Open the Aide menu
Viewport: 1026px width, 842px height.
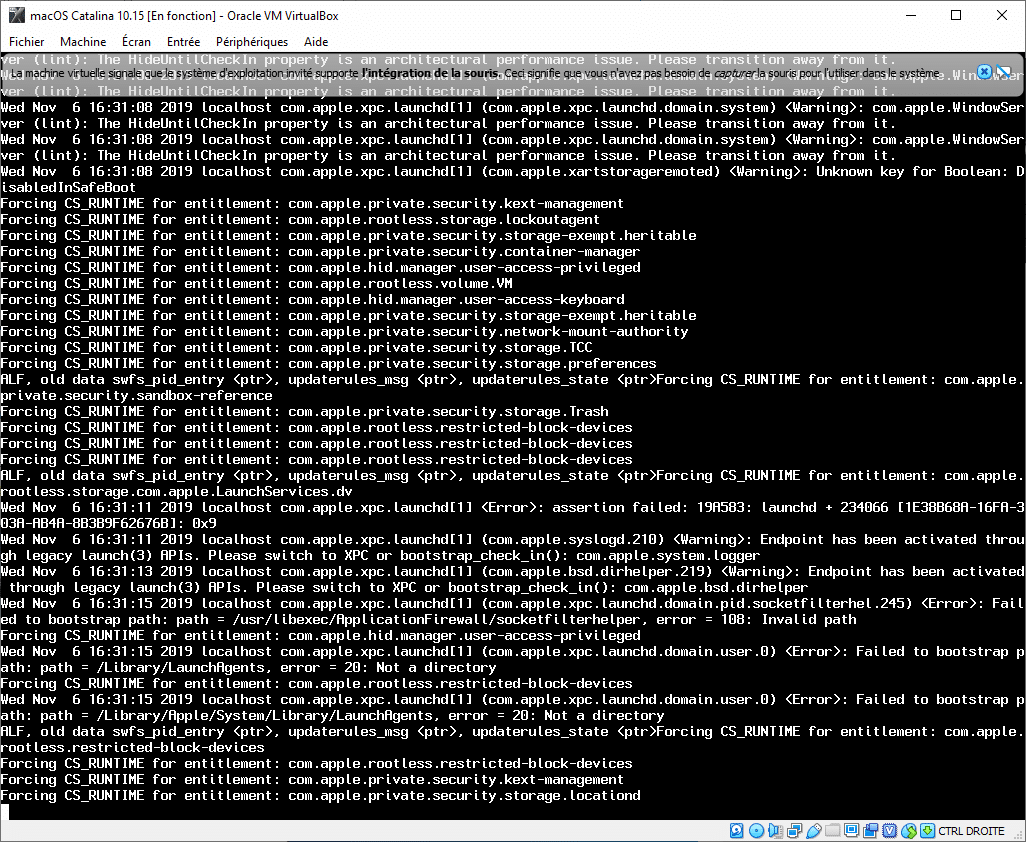[316, 42]
